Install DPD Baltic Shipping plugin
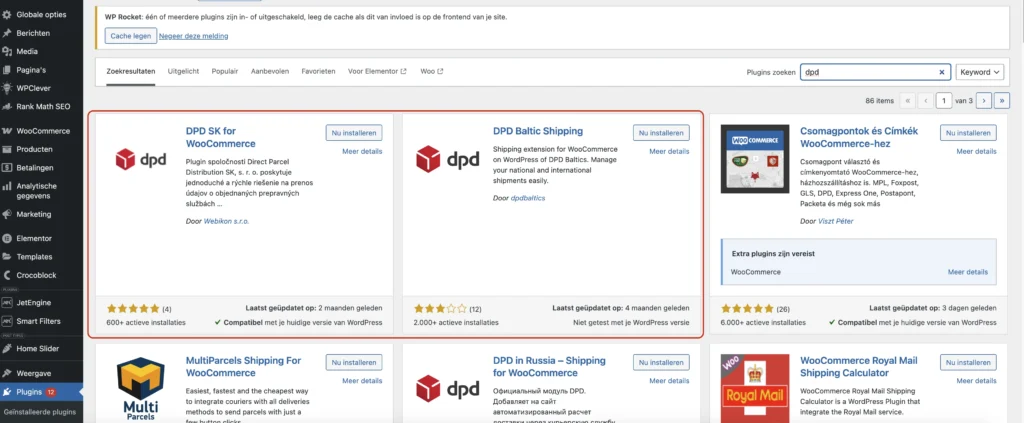The image size is (1024, 423). 661,133
